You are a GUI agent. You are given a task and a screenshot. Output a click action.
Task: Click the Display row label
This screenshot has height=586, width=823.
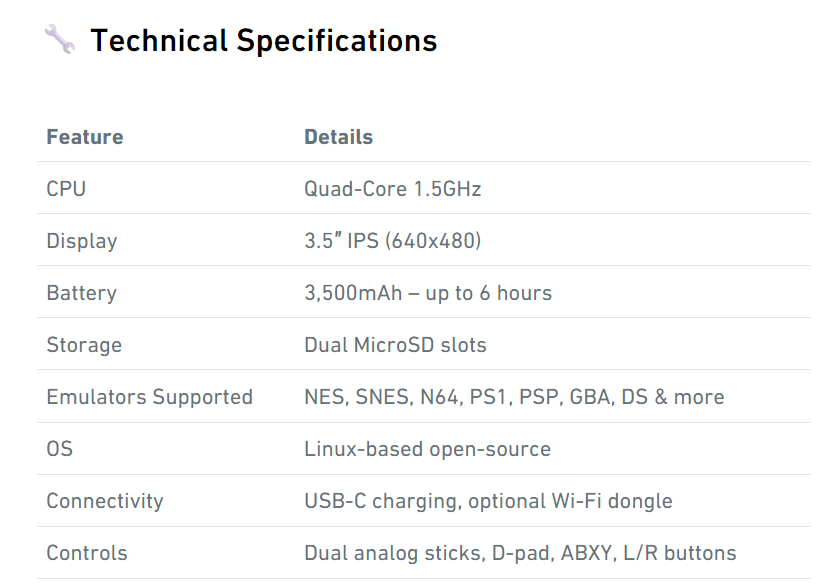pos(82,242)
